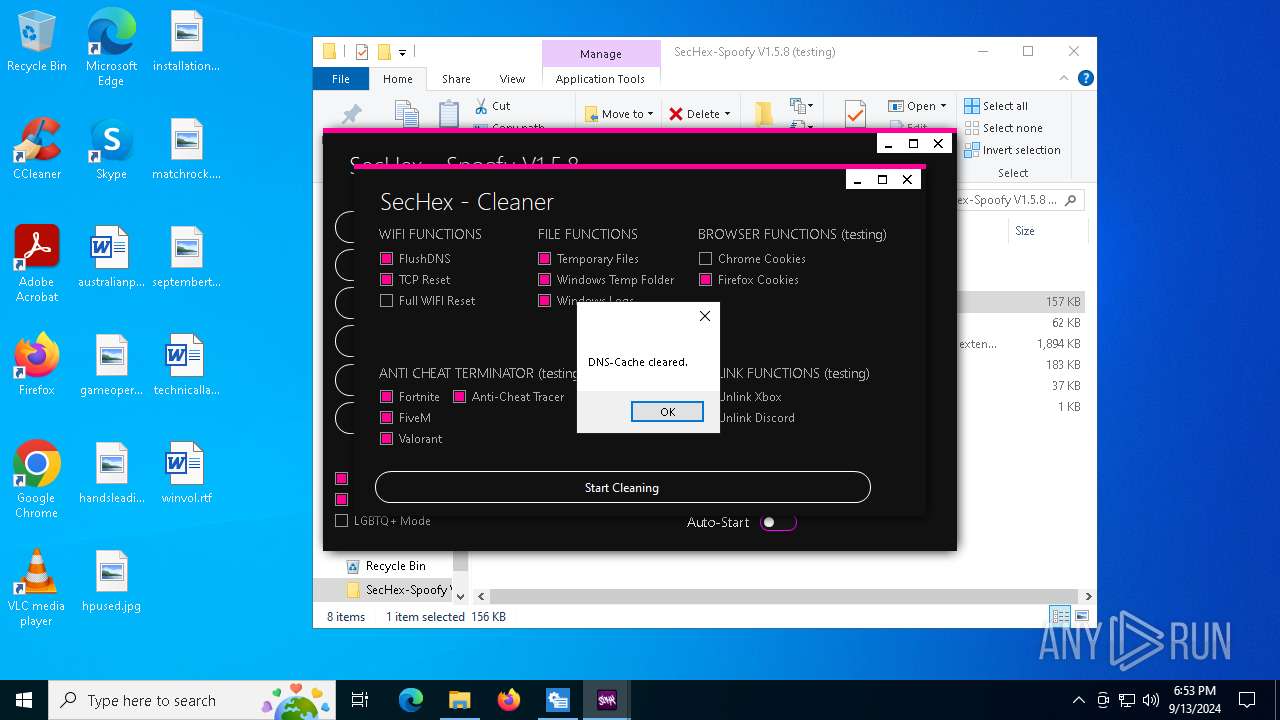Select the hpused.jpg desktop file
The height and width of the screenshot is (720, 1280).
coord(111,582)
